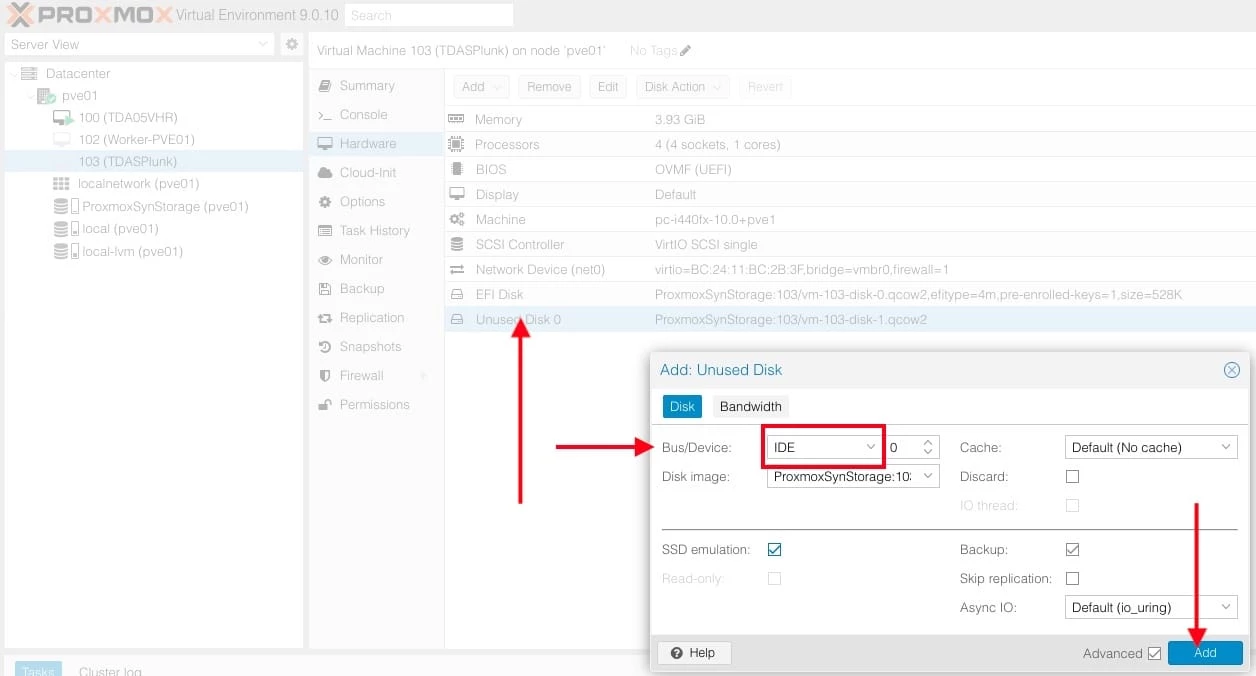Select the Network Device (net0) row
The height and width of the screenshot is (676, 1256).
(x=850, y=269)
